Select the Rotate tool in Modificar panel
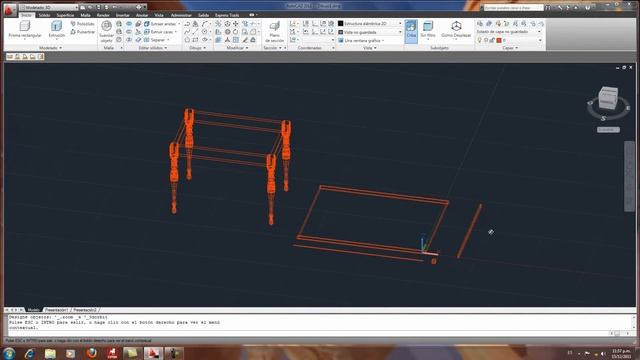Screen dimensions: 640x360 (x=236, y=32)
